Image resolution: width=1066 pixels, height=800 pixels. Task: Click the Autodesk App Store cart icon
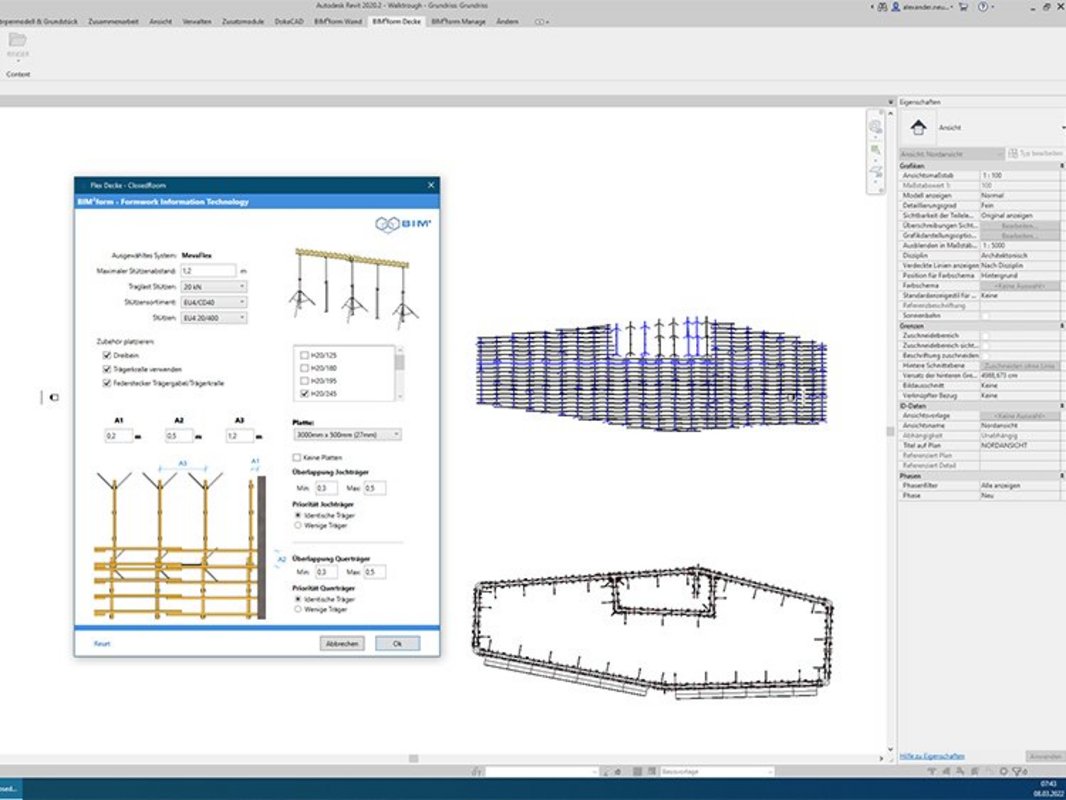(x=964, y=6)
